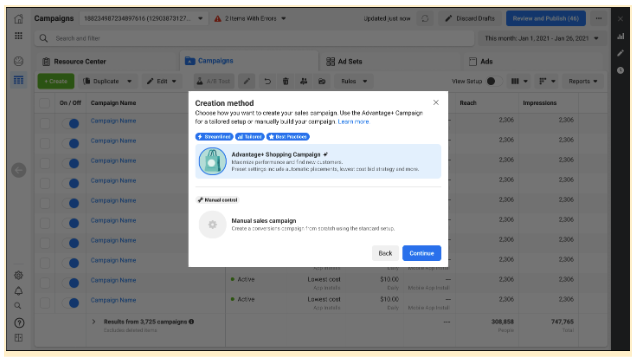Image resolution: width=636 pixels, height=363 pixels.
Task: Click the warning triangle error icon
Action: (x=218, y=19)
